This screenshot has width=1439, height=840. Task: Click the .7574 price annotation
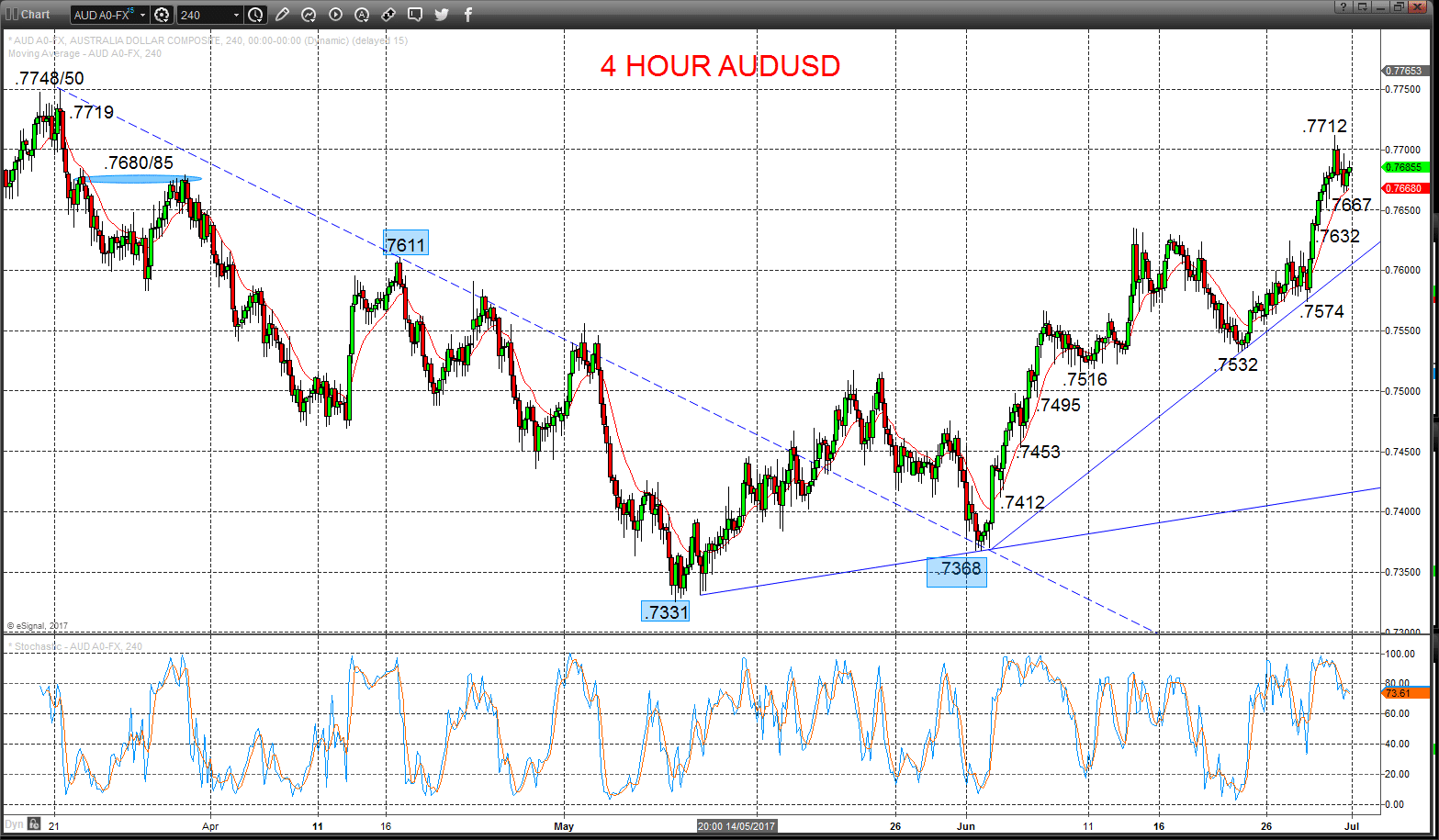[x=1322, y=312]
